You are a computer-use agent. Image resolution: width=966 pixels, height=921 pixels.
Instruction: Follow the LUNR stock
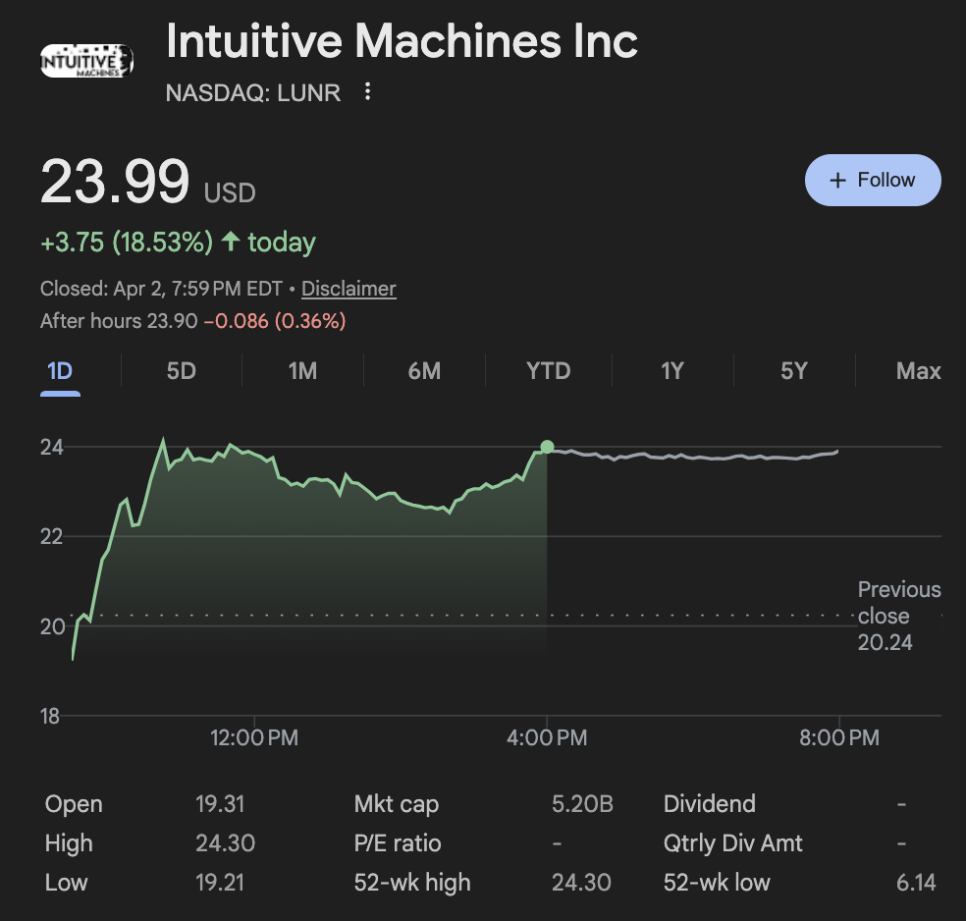(872, 180)
